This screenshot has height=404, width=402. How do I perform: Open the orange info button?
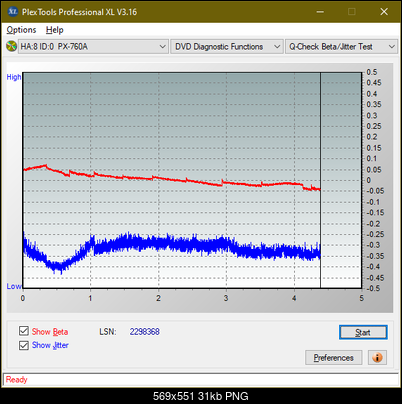pyautogui.click(x=377, y=358)
